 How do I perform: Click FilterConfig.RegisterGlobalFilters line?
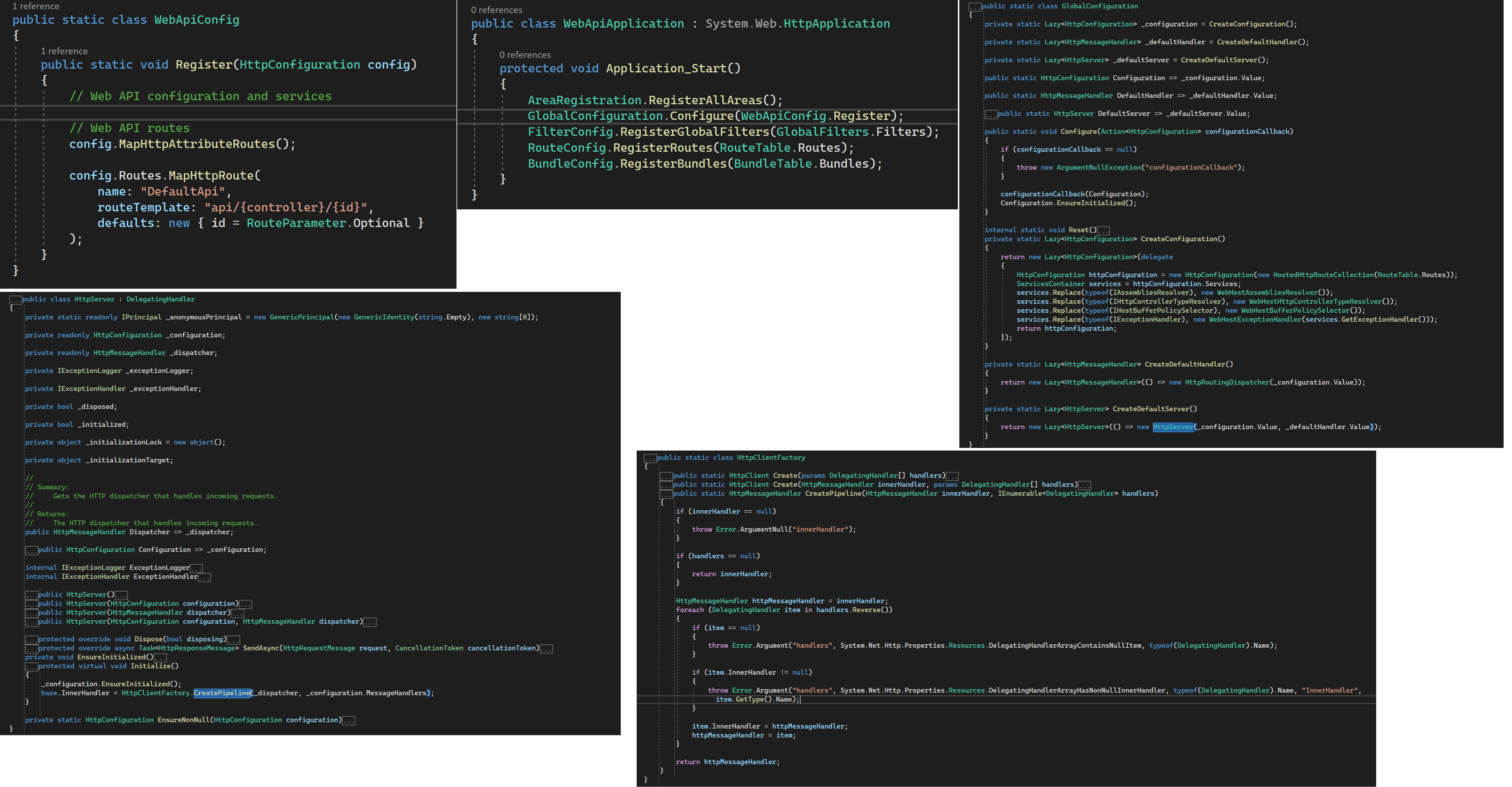coord(733,132)
